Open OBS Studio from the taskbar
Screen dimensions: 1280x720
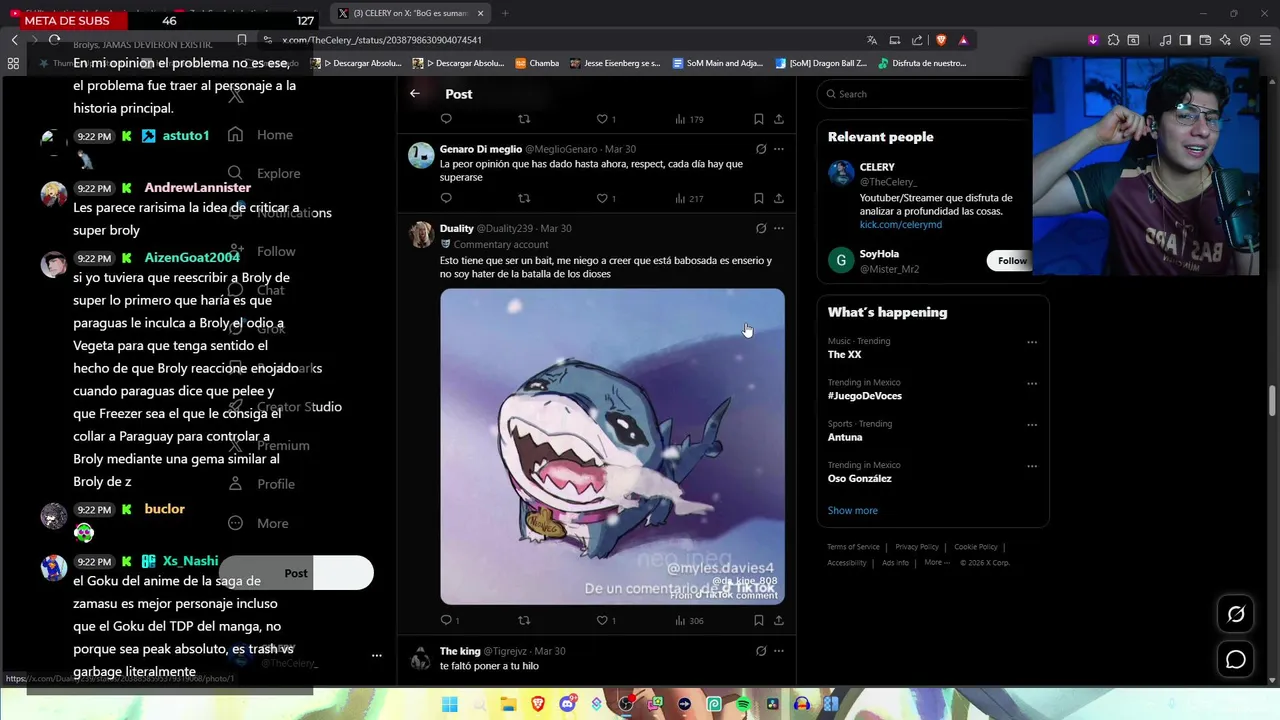pyautogui.click(x=626, y=704)
